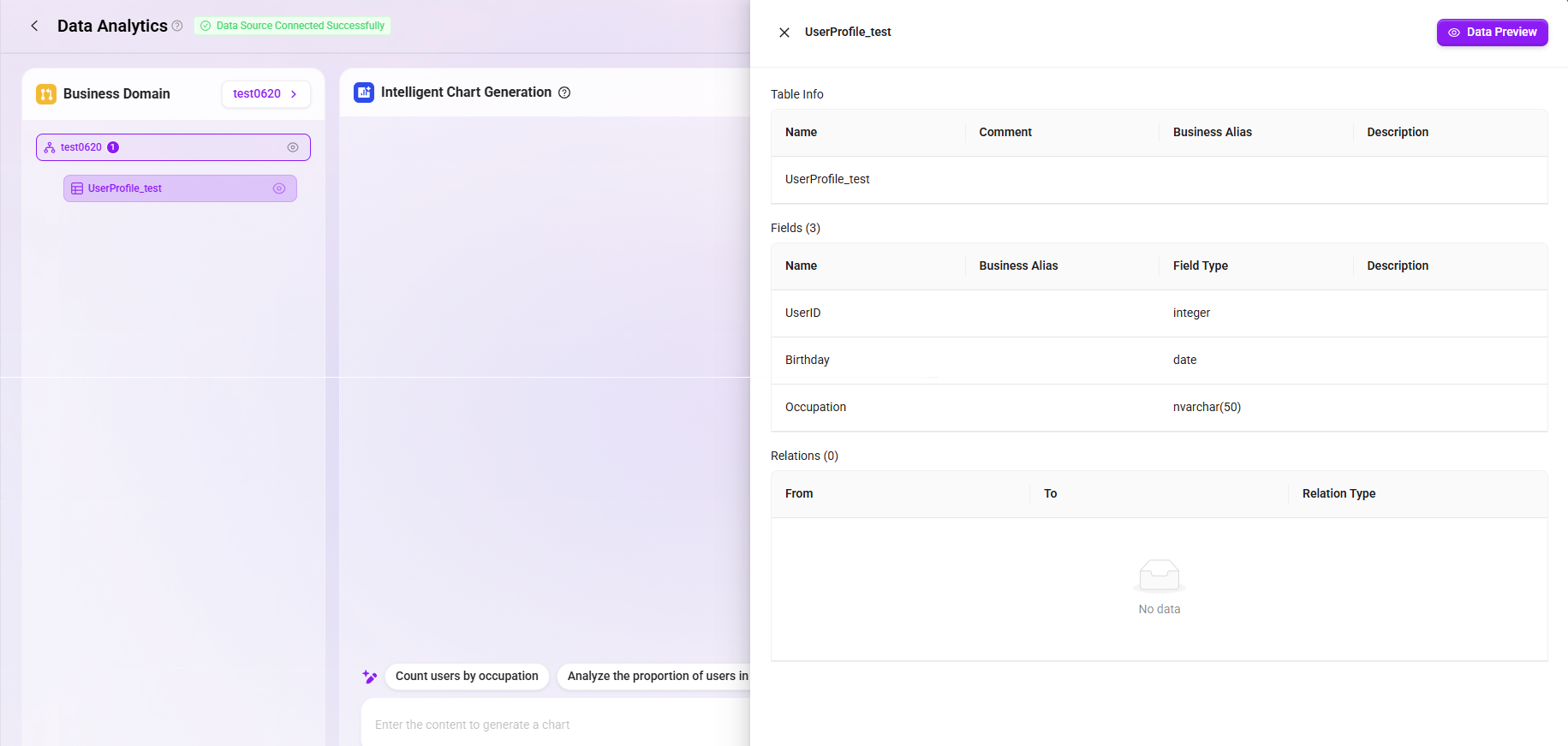
Task: Click the back arrow beside Data Analytics
Action: click(x=34, y=26)
